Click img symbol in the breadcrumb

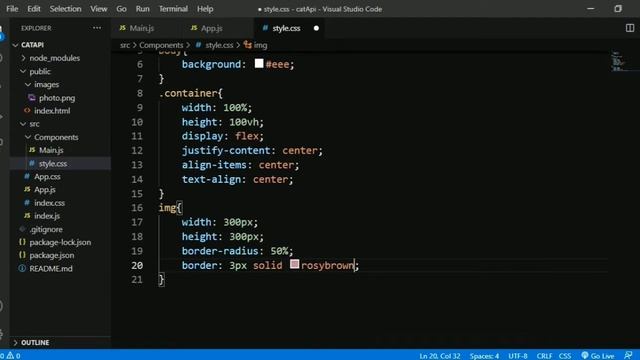tap(260, 45)
